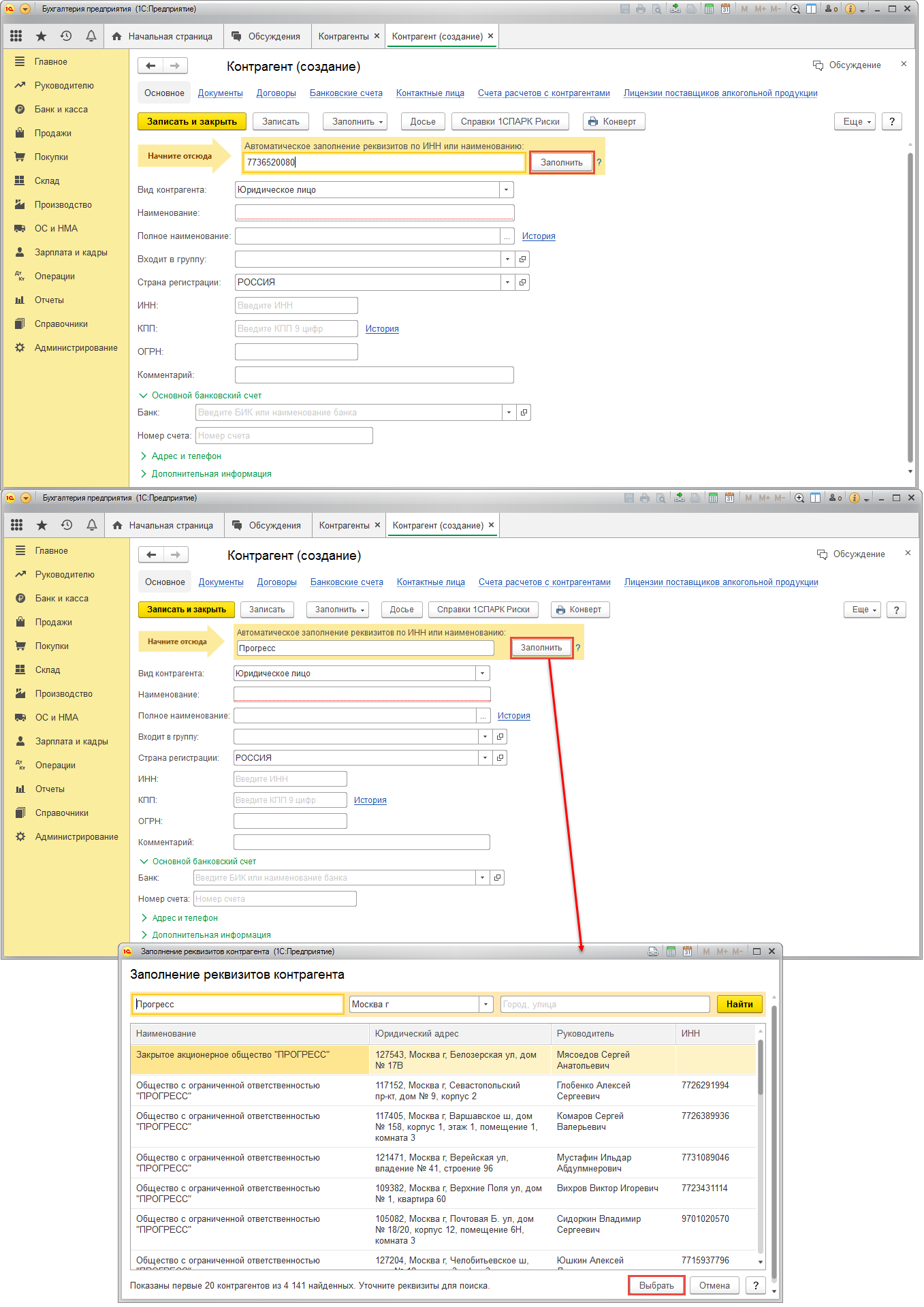
Task: Select row Закрытое акционерное общество "ПРОГРЕСС"
Action: pos(443,1060)
